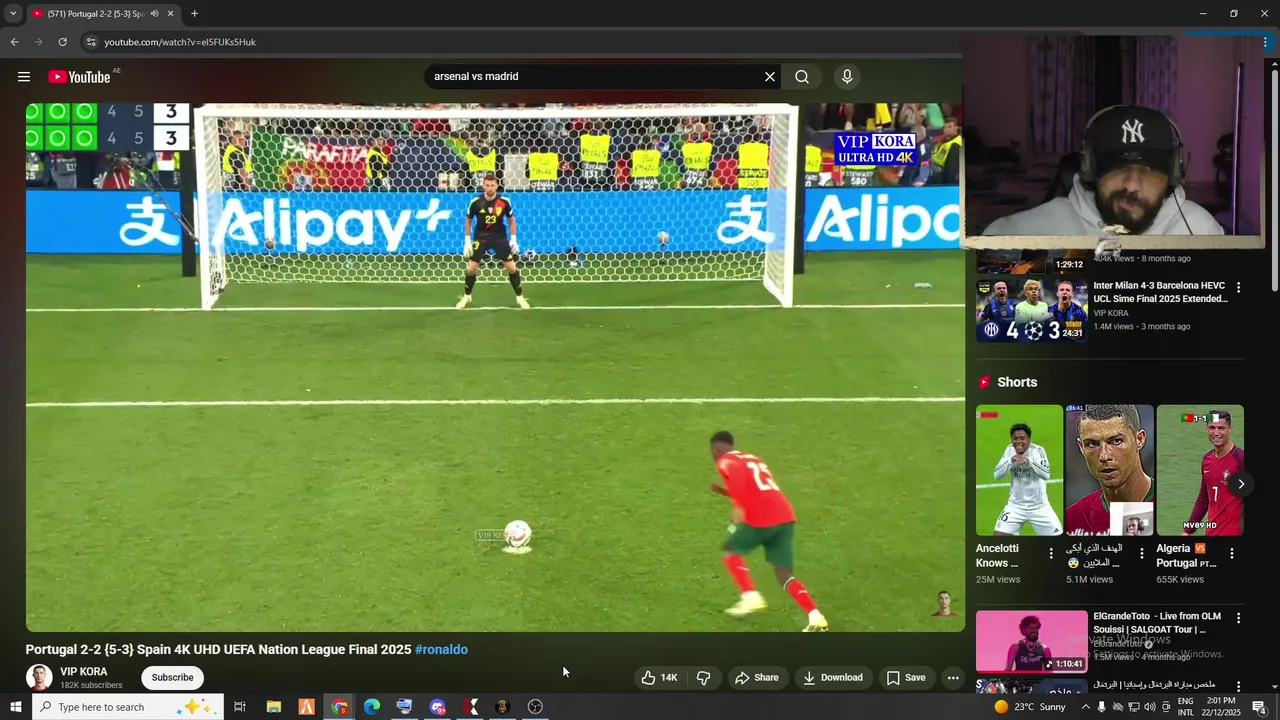Screen dimensions: 1280x720
Task: Show next Shorts with right arrow
Action: point(1241,484)
